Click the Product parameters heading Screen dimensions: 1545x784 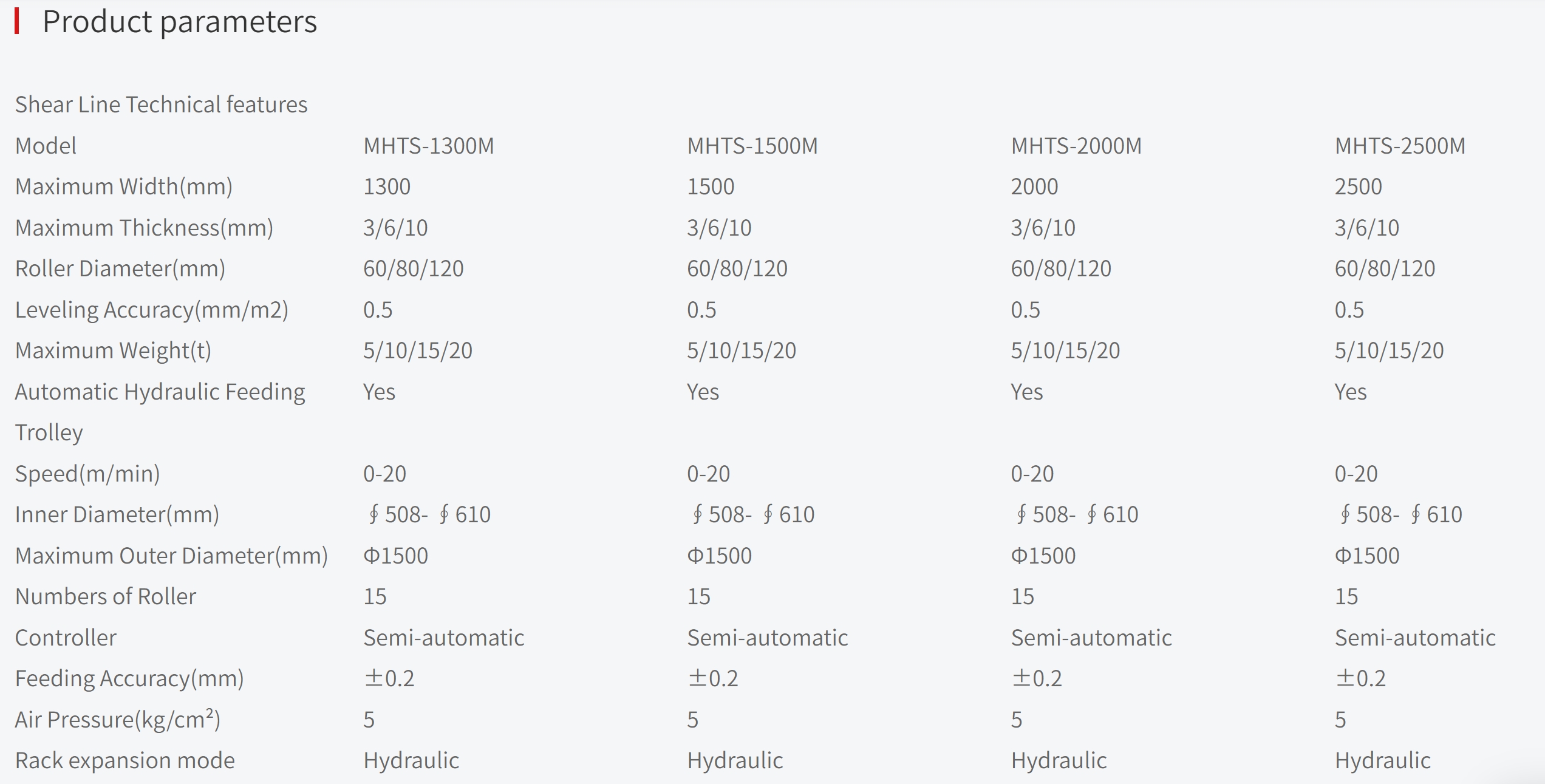pos(180,22)
